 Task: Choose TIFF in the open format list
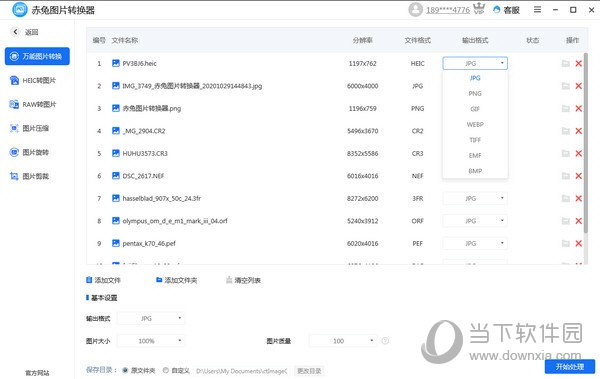pyautogui.click(x=475, y=140)
